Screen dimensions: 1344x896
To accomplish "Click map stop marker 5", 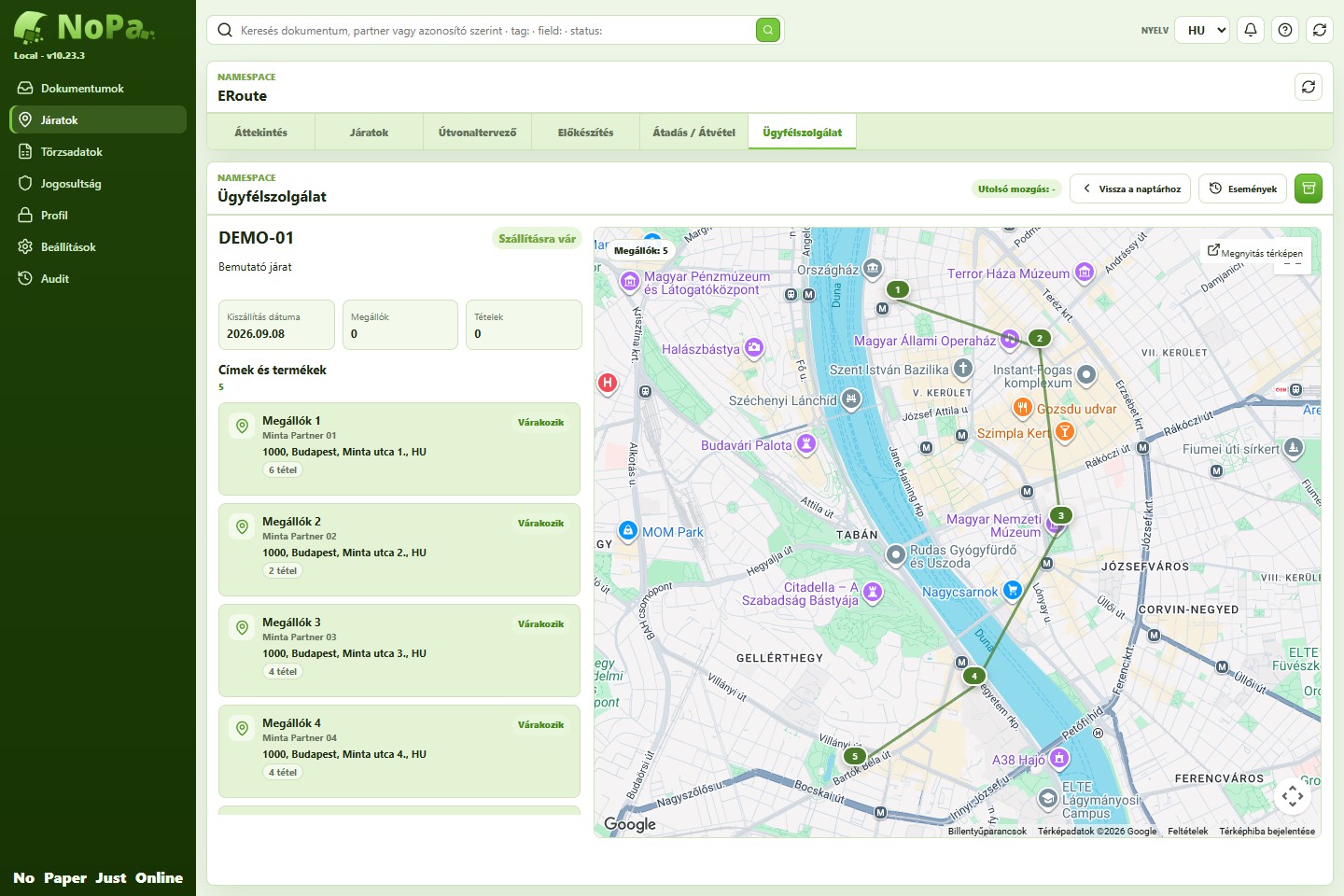I will (x=855, y=756).
